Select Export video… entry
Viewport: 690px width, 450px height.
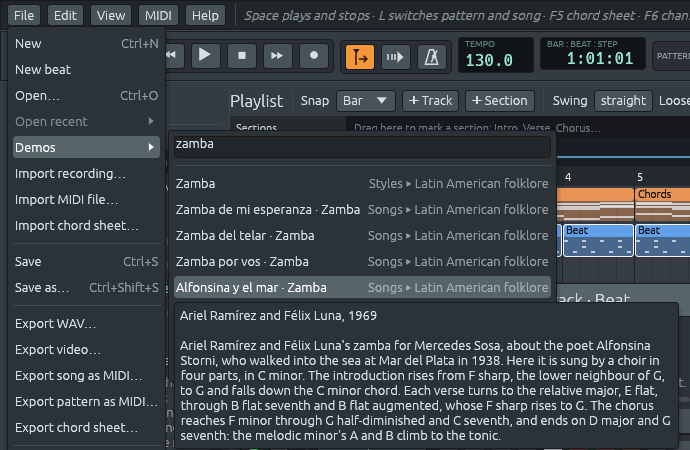click(x=86, y=349)
